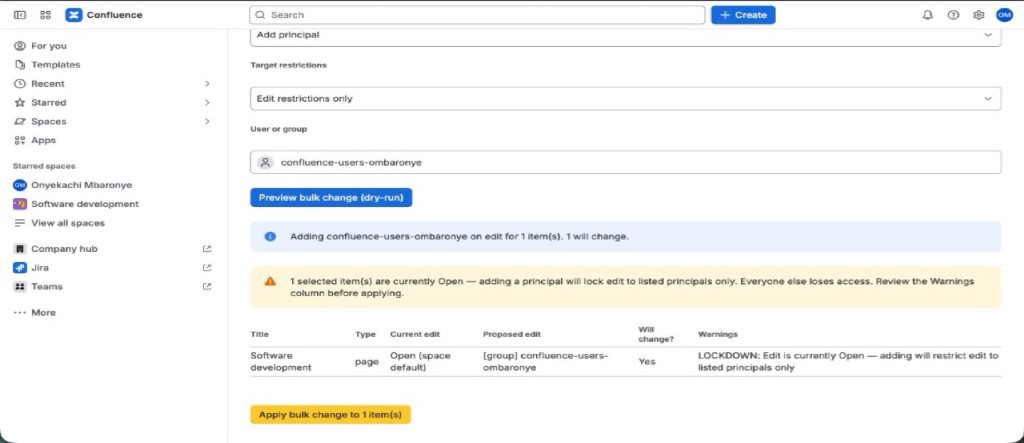Screen dimensions: 1024x443
Task: Click the Software development cell in the Title column
Action: tap(281, 361)
